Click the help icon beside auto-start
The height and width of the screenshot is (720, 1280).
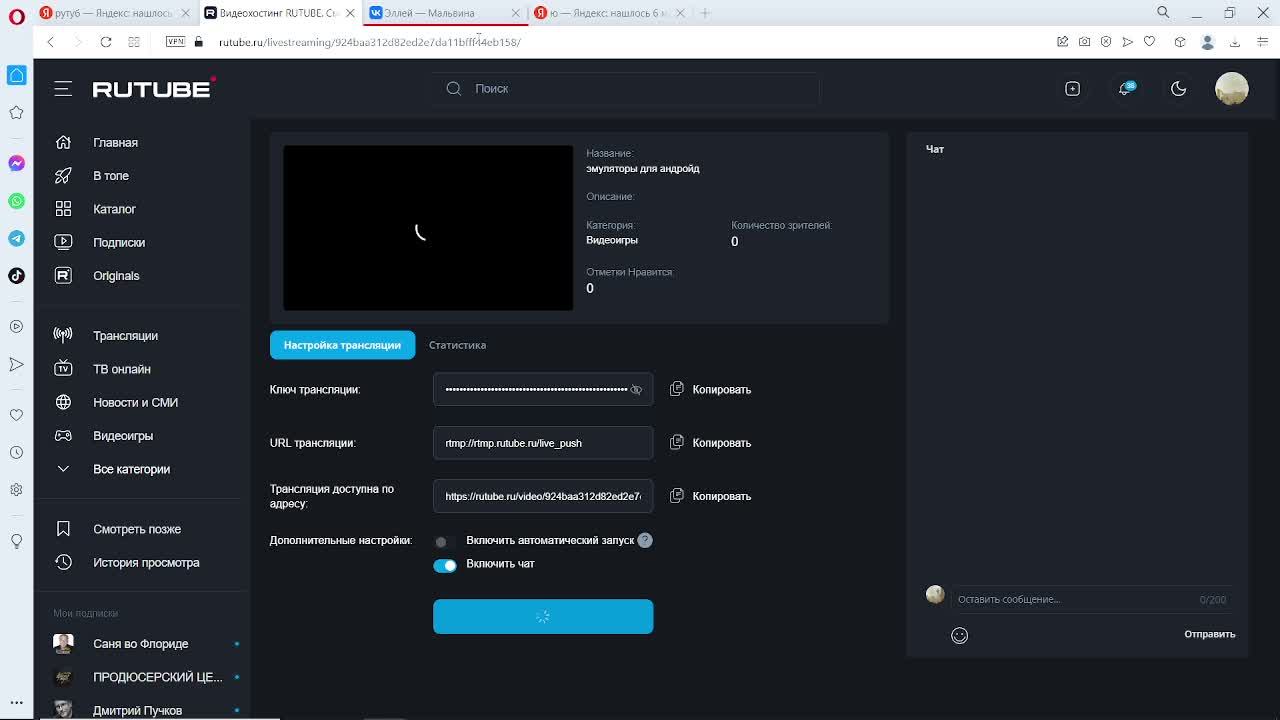tap(645, 540)
